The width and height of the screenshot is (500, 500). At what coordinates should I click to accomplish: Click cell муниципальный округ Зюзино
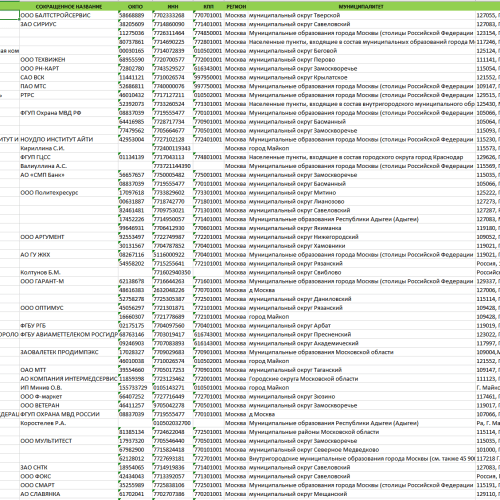(x=362, y=397)
